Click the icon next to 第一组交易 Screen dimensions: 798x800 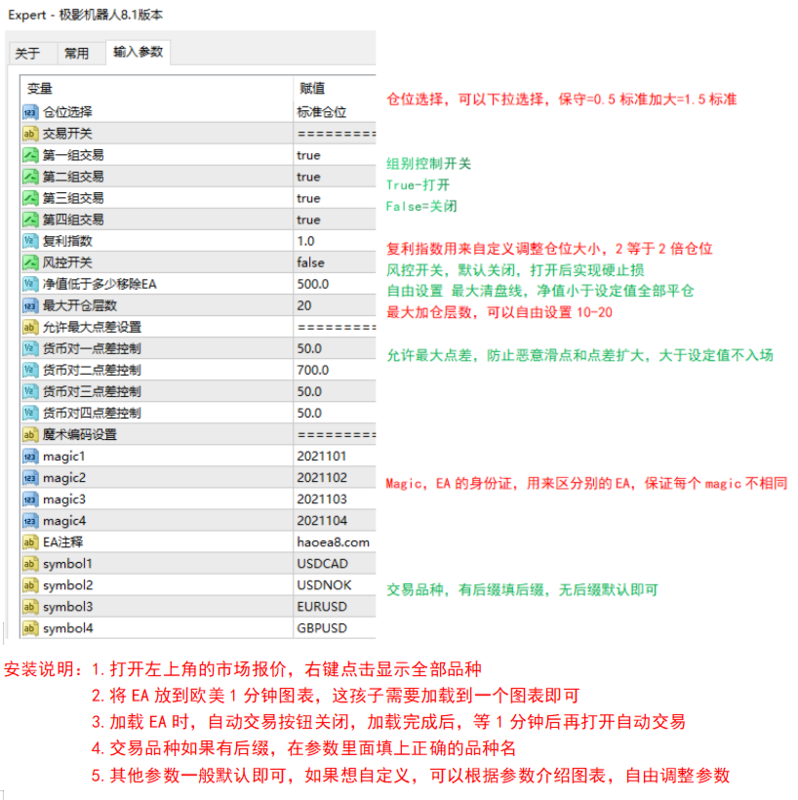click(29, 155)
